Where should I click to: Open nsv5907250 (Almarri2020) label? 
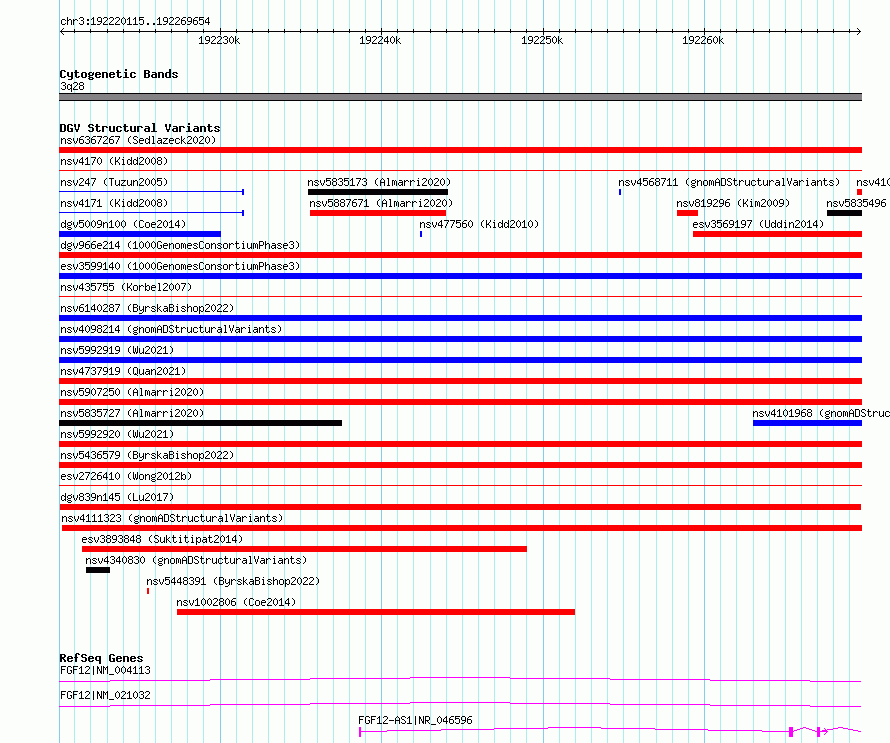click(132, 392)
